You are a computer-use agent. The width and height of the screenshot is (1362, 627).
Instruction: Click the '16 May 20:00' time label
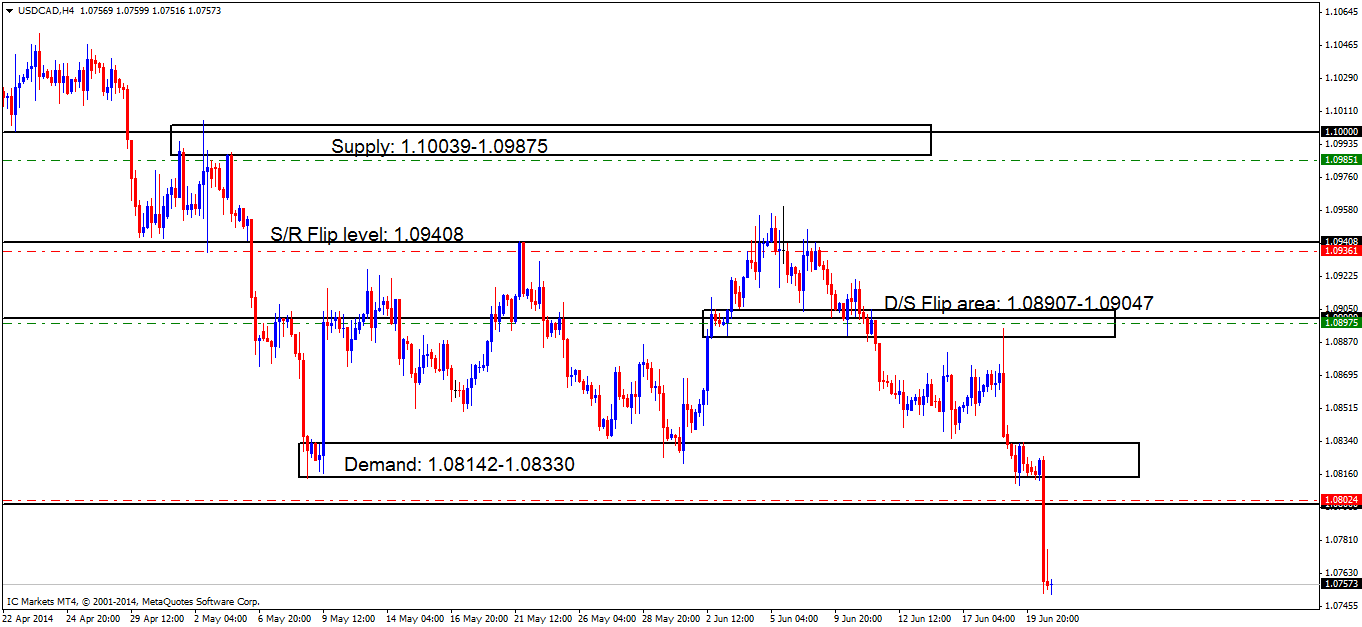478,619
